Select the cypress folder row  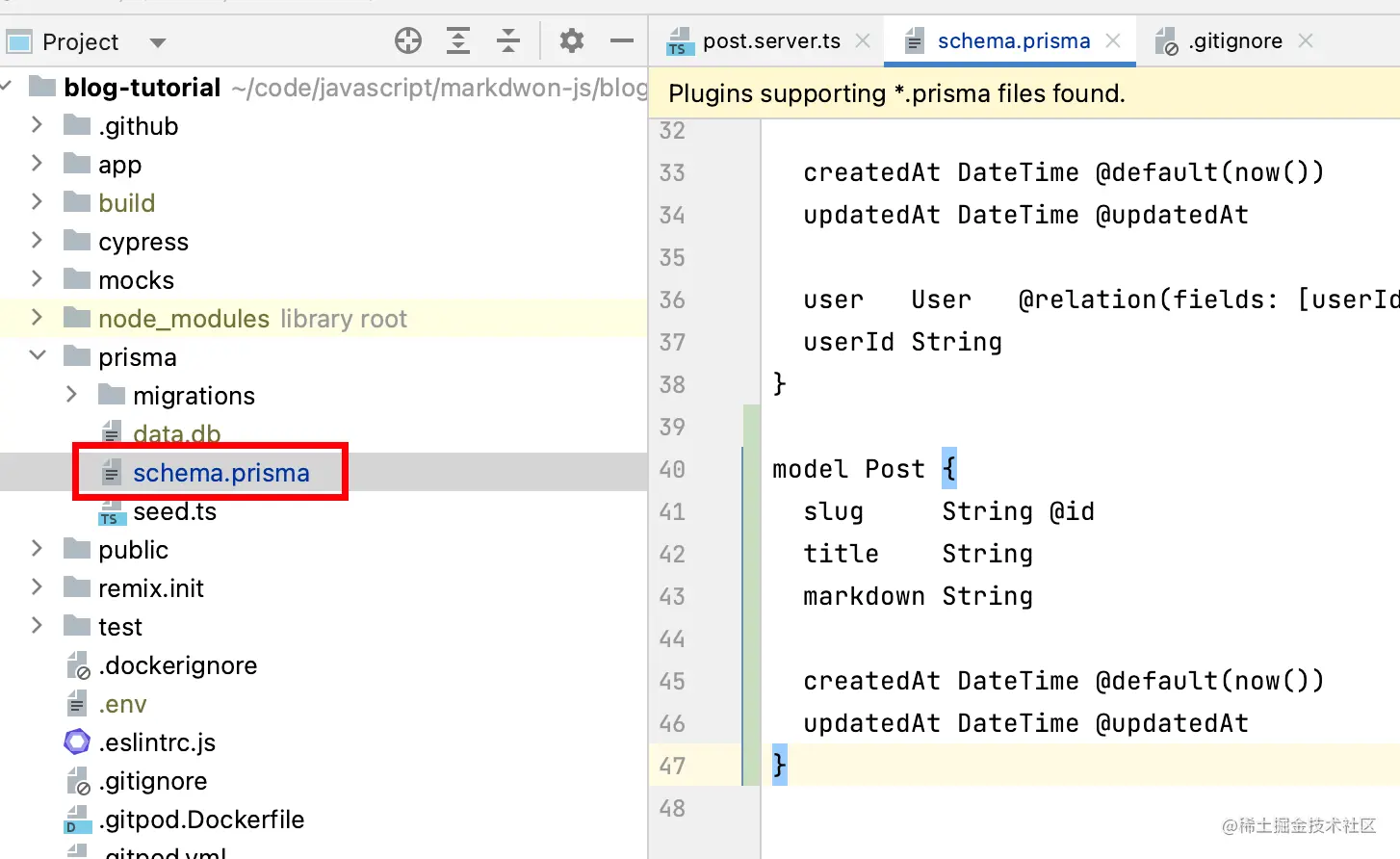click(324, 242)
